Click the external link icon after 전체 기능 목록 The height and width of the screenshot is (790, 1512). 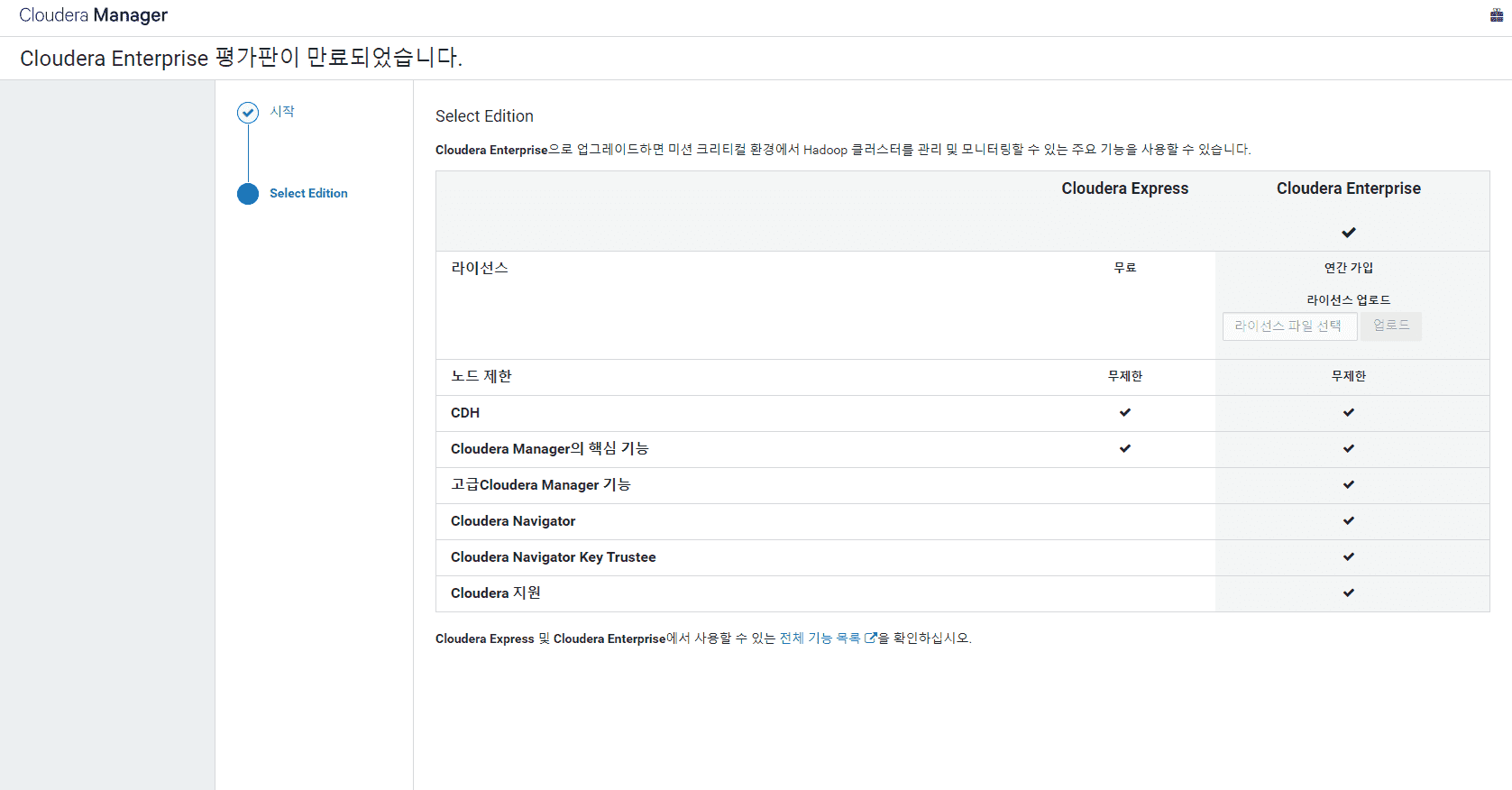(x=870, y=638)
